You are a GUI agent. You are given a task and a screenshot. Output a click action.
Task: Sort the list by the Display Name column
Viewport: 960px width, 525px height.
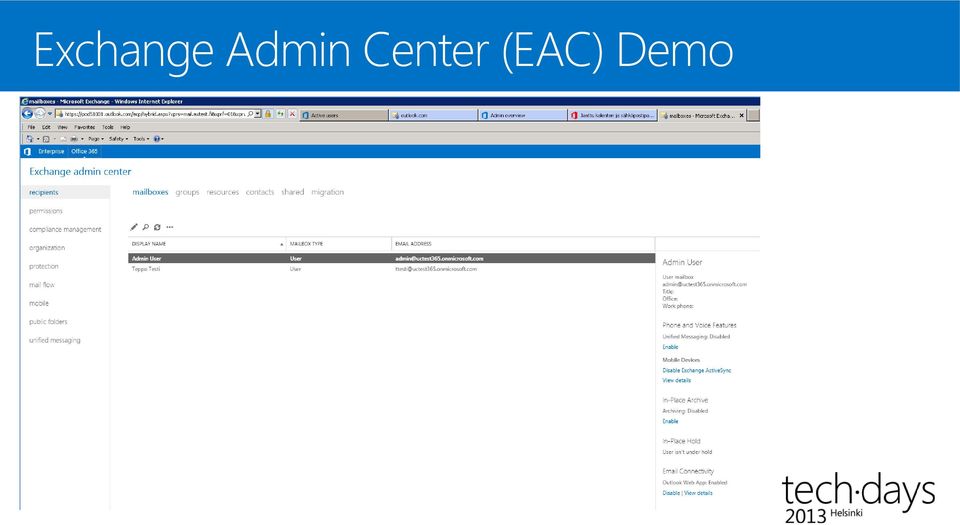point(207,244)
